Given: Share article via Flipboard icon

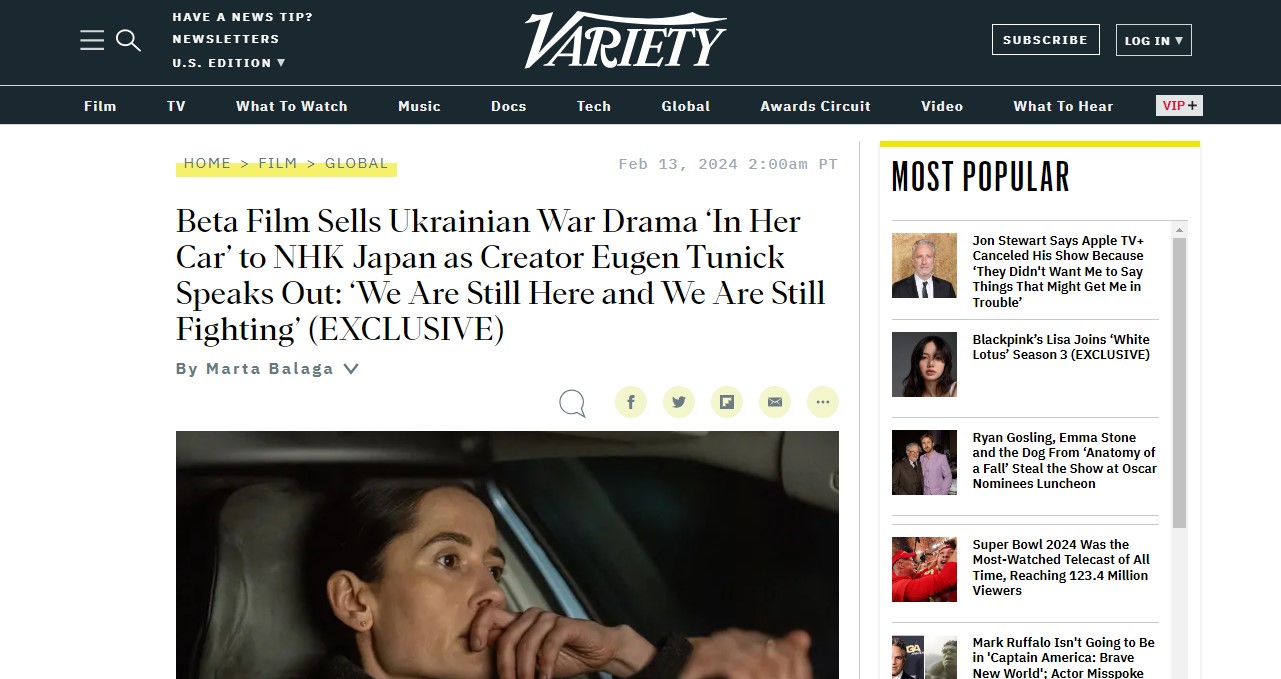Looking at the screenshot, I should (x=727, y=402).
